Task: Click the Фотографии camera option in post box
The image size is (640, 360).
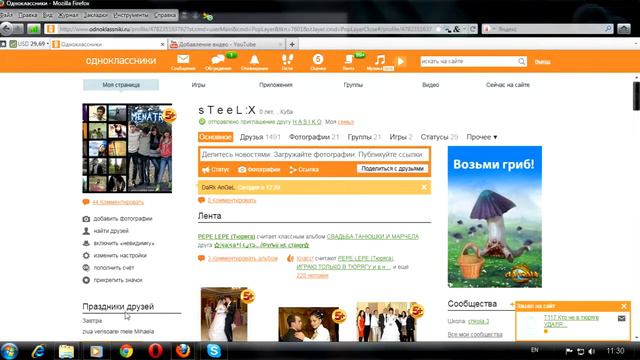Action: (259, 169)
